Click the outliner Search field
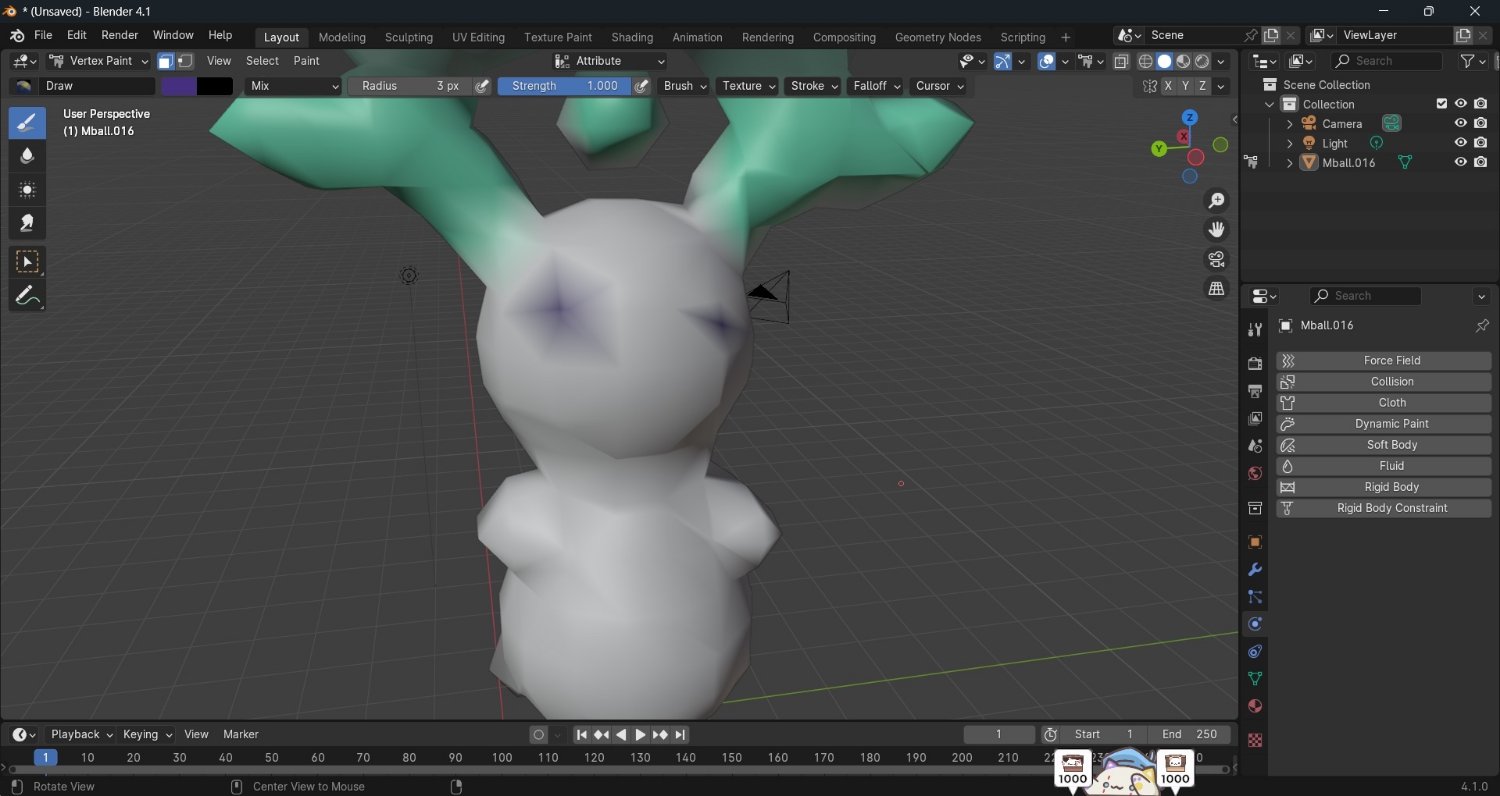 tap(1387, 61)
